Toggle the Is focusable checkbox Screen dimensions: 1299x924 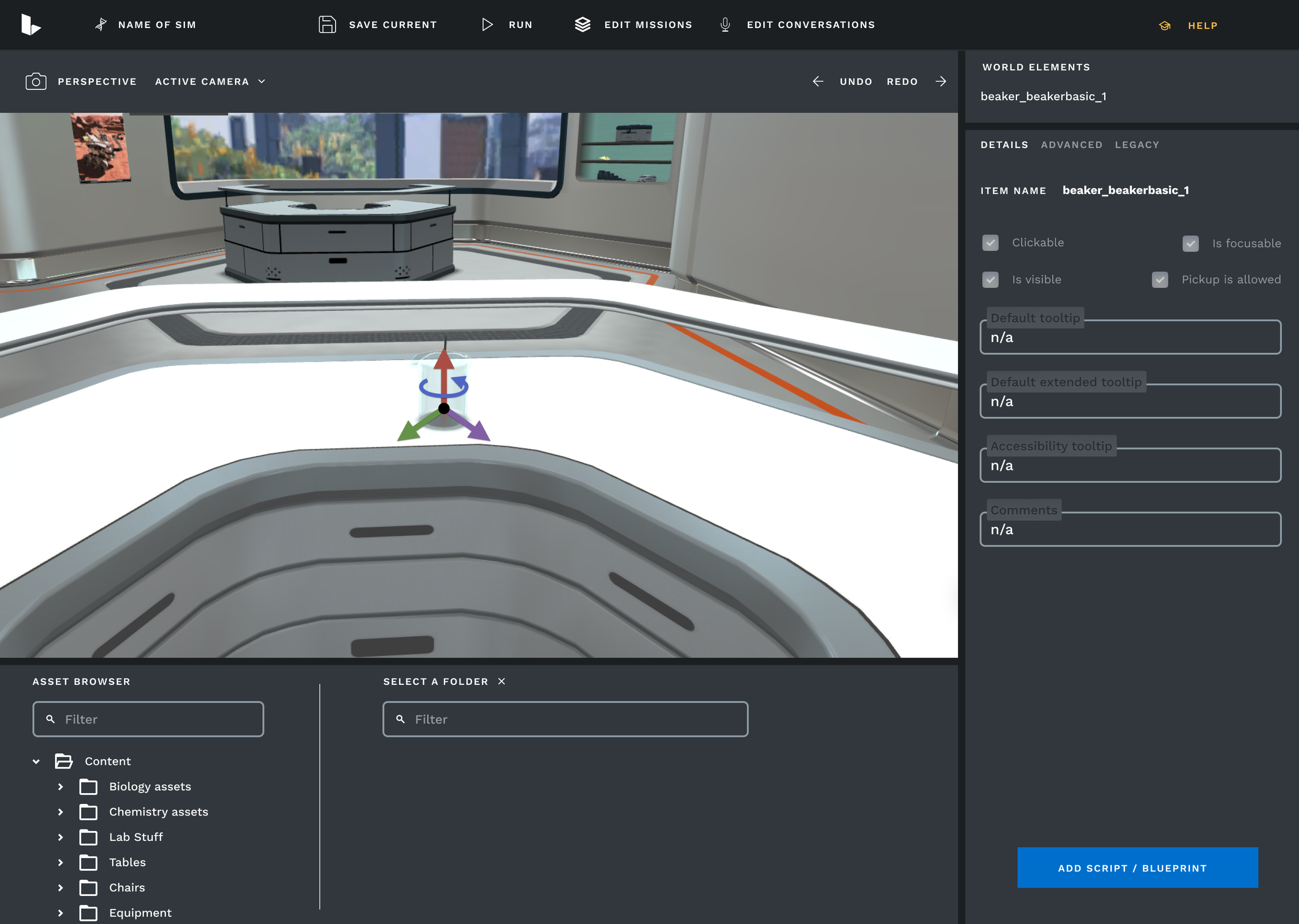click(1190, 244)
